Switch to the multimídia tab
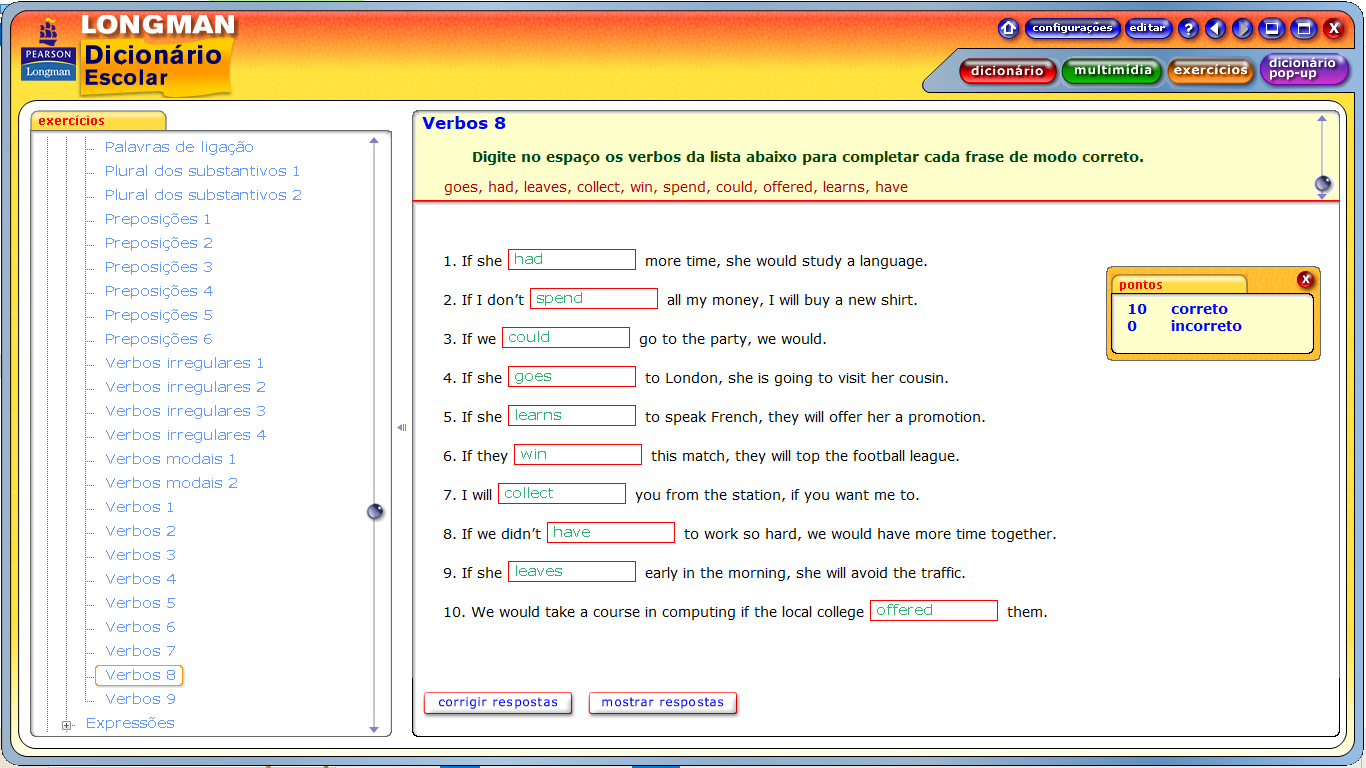The height and width of the screenshot is (768, 1366). [x=1112, y=71]
